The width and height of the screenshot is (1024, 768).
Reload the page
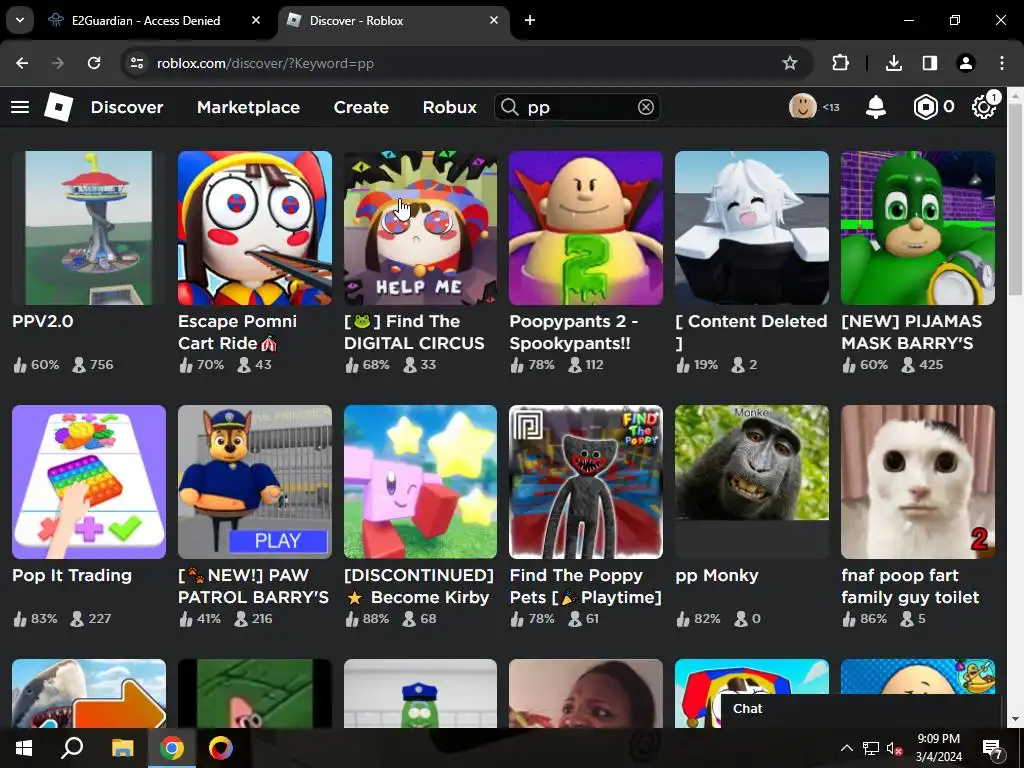click(x=94, y=63)
